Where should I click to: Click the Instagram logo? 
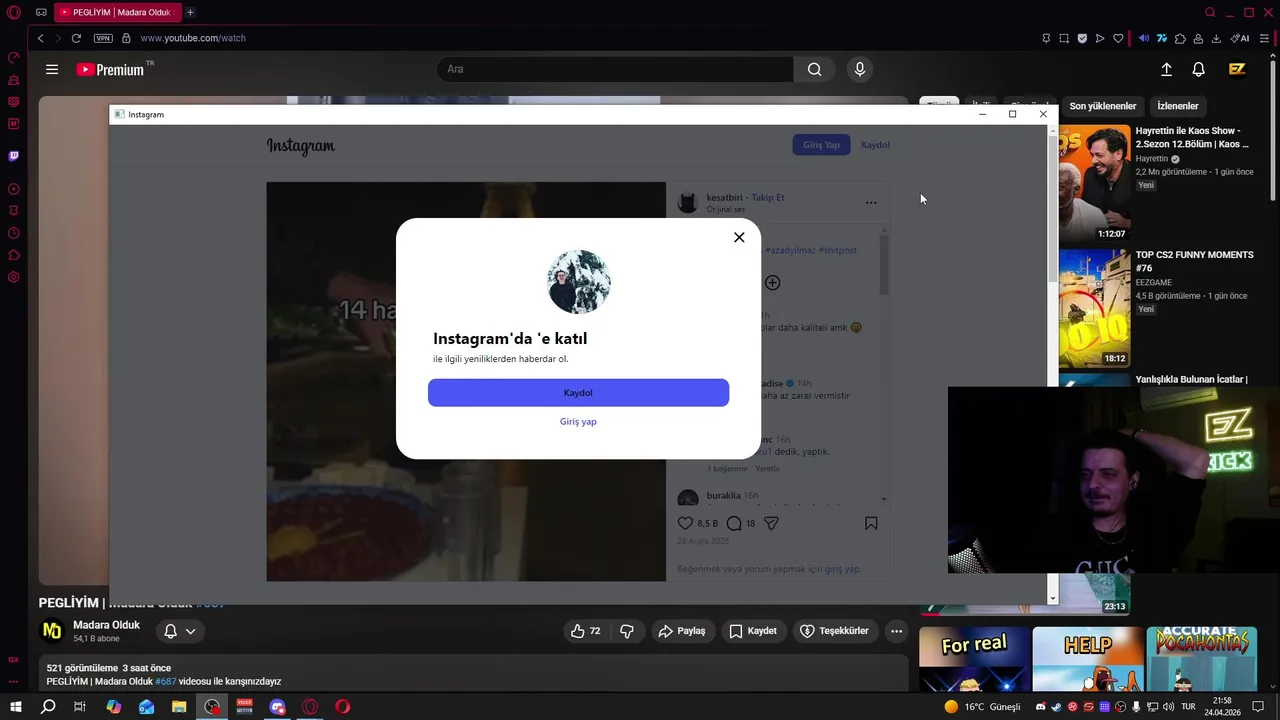click(x=301, y=146)
